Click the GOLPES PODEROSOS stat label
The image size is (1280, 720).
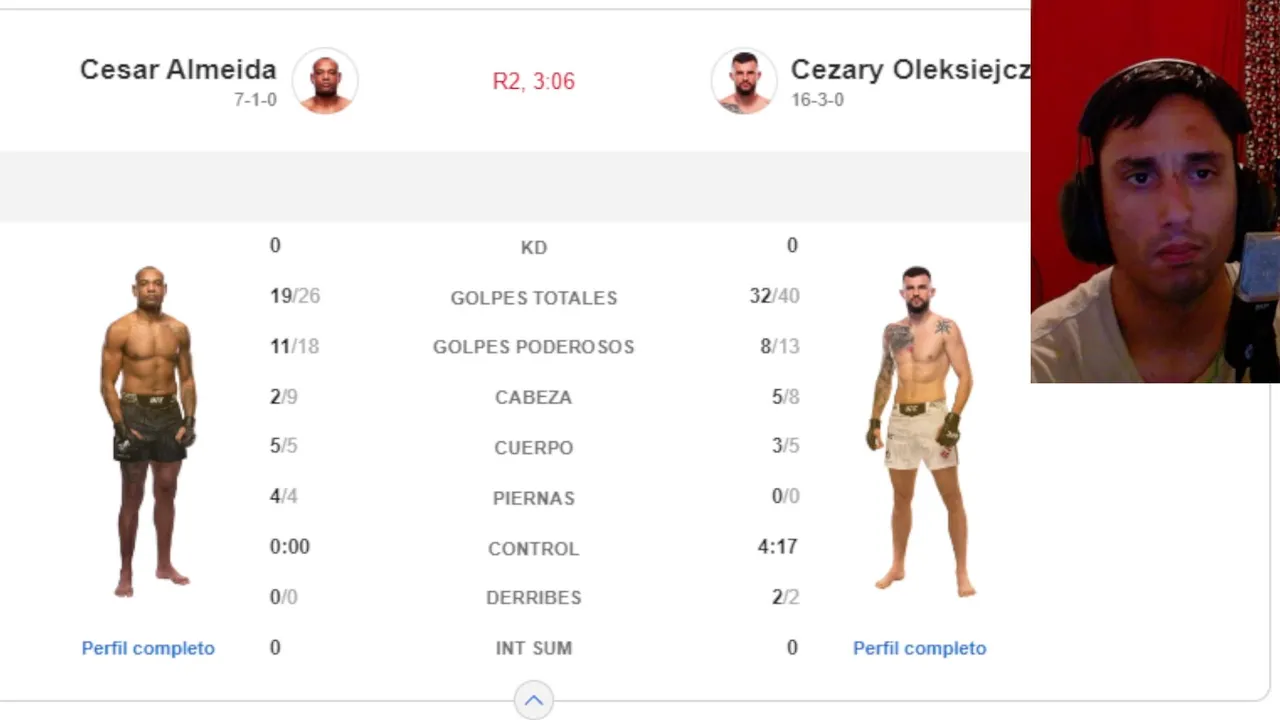click(x=533, y=347)
